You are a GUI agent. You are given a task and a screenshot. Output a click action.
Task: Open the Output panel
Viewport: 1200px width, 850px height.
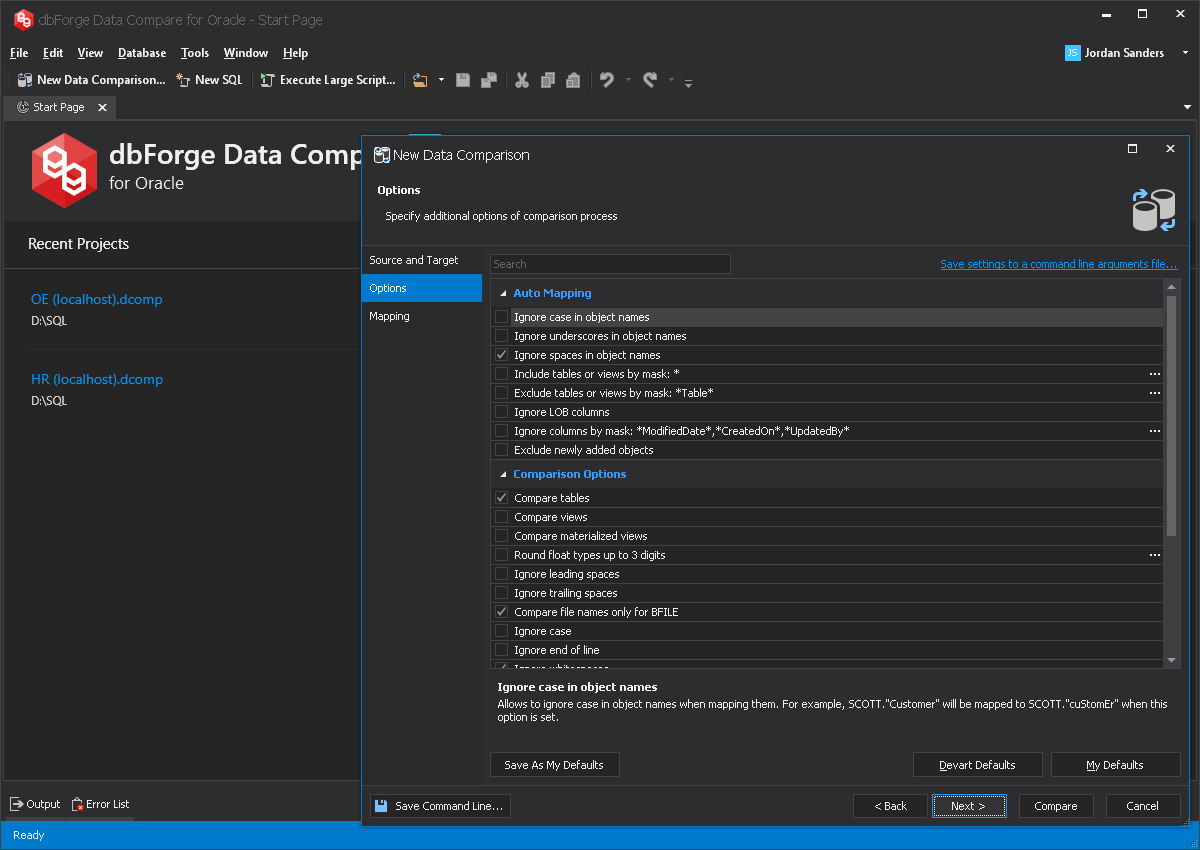pos(35,804)
